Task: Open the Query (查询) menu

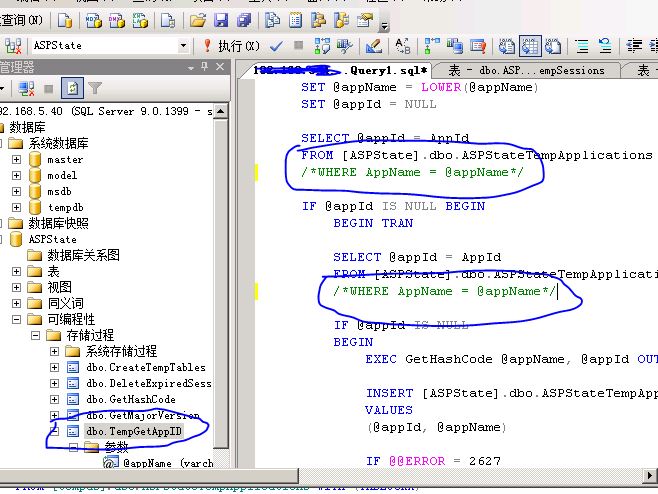Action: tap(20, 19)
